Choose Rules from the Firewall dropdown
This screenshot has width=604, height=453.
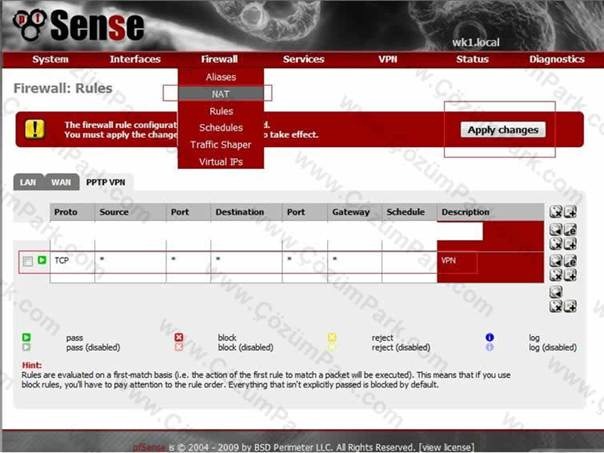point(221,111)
